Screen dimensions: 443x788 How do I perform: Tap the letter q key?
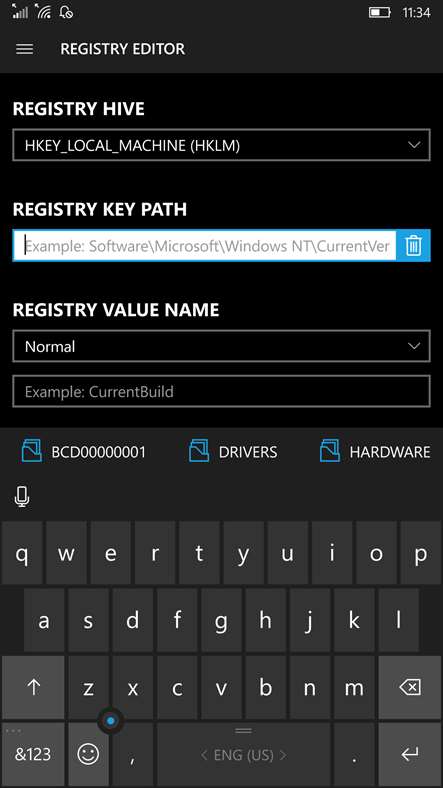click(22, 553)
